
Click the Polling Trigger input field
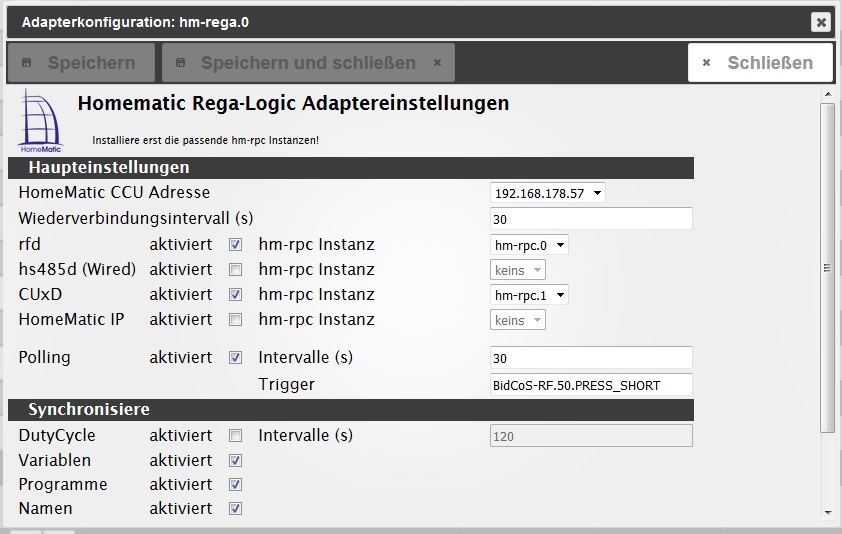[591, 385]
